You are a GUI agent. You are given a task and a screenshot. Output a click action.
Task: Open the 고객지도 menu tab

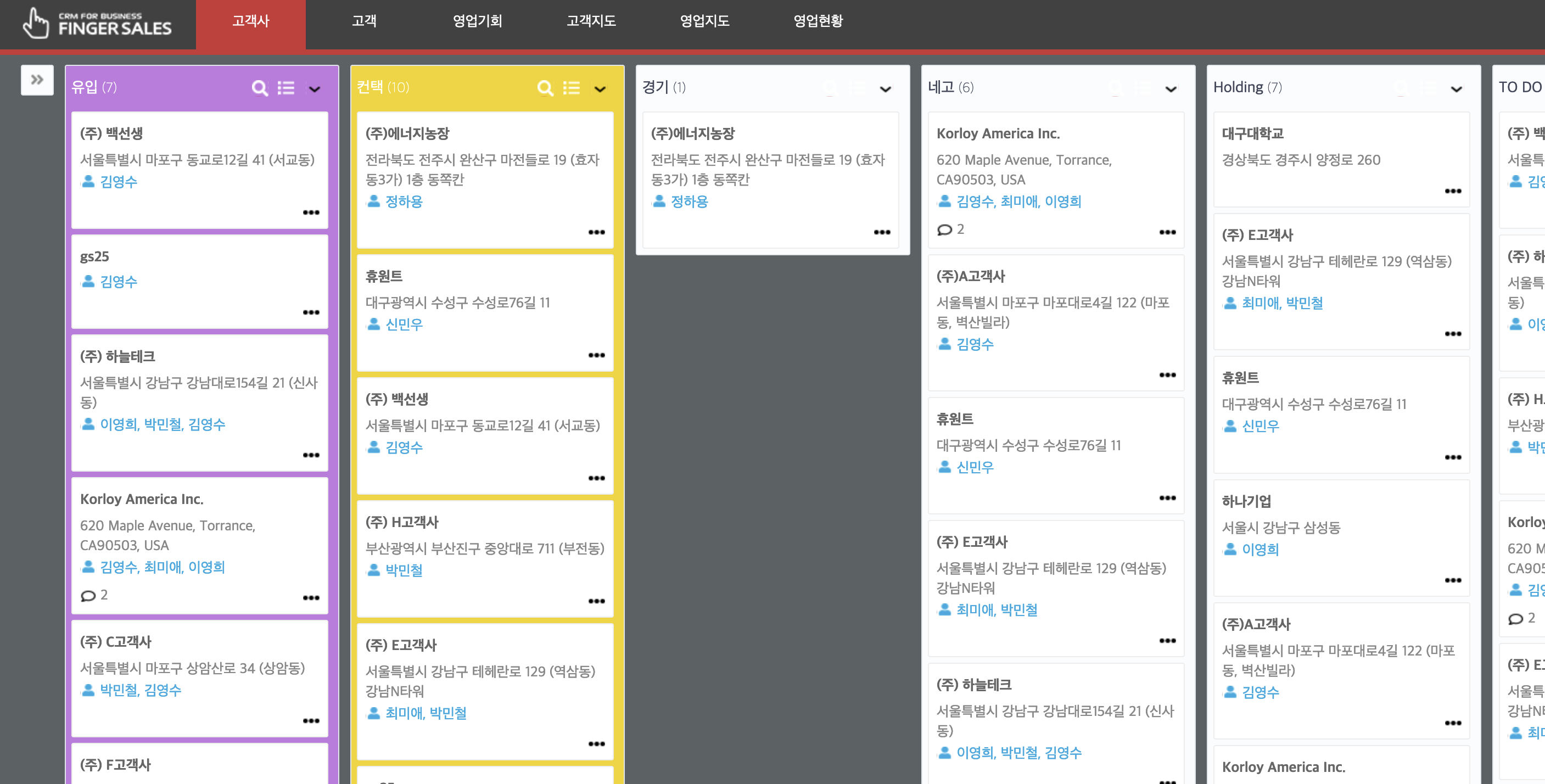(x=591, y=21)
